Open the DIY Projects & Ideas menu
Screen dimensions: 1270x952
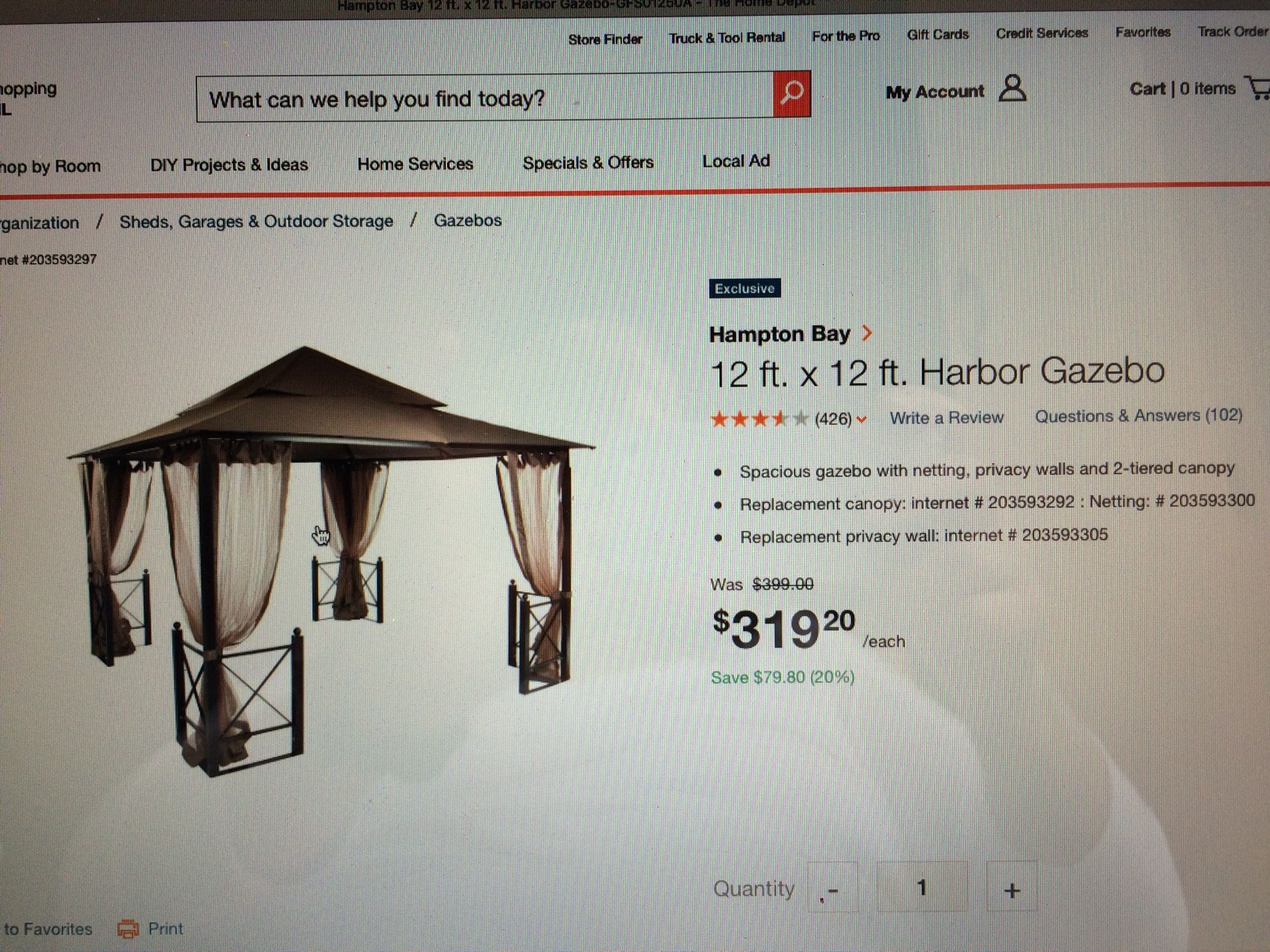tap(229, 165)
